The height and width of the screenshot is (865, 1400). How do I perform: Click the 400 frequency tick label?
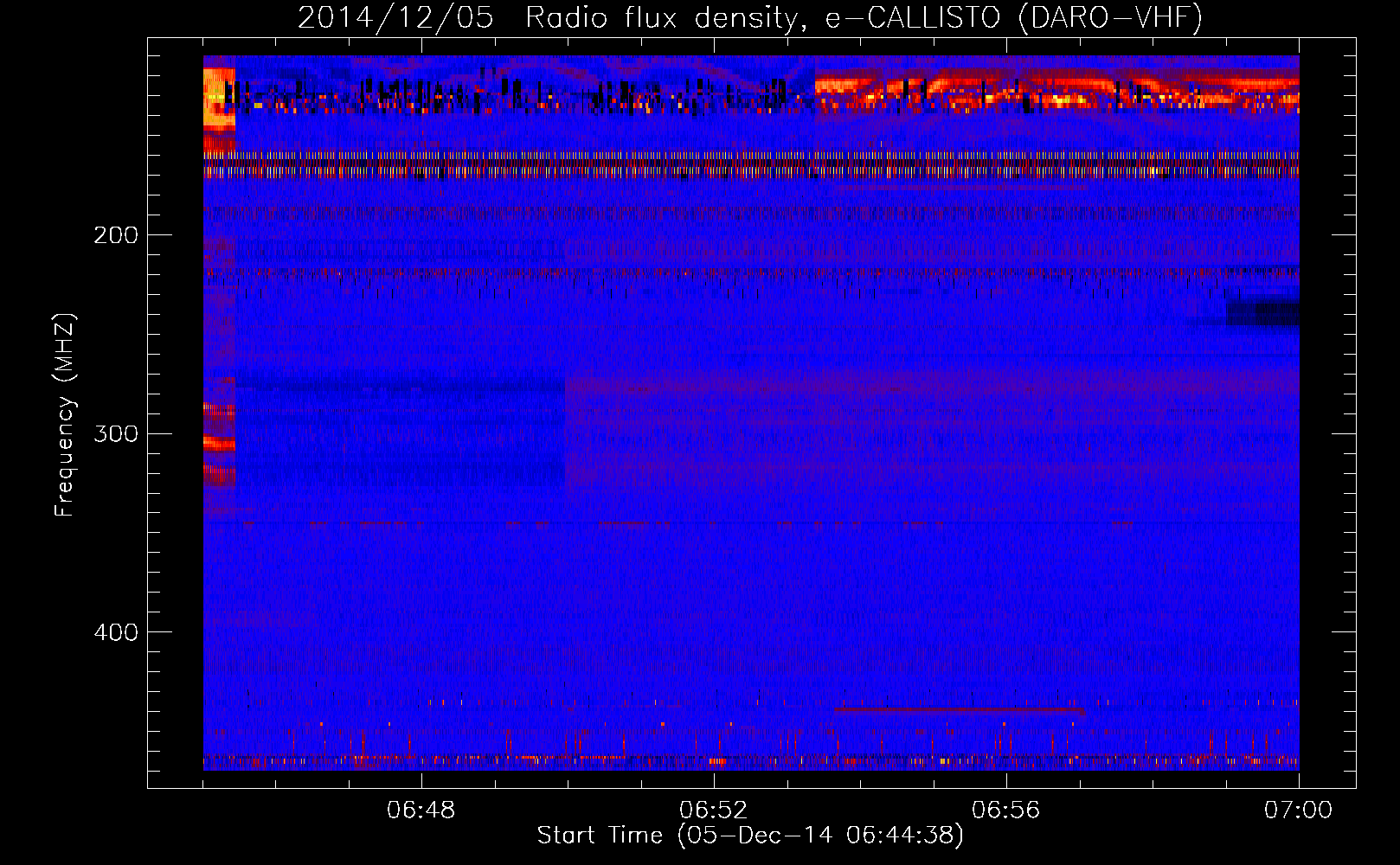116,632
